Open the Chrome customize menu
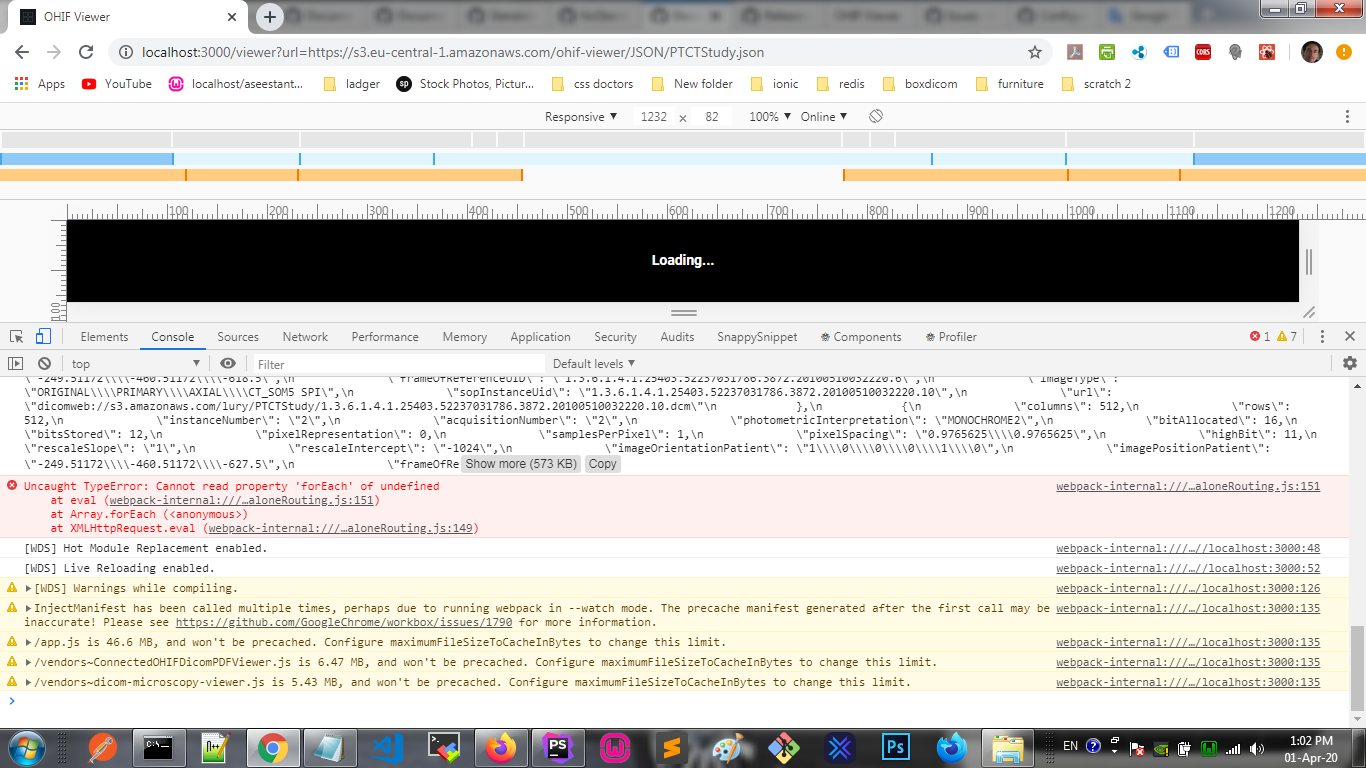Screen dimensions: 1366x768 click(1344, 52)
